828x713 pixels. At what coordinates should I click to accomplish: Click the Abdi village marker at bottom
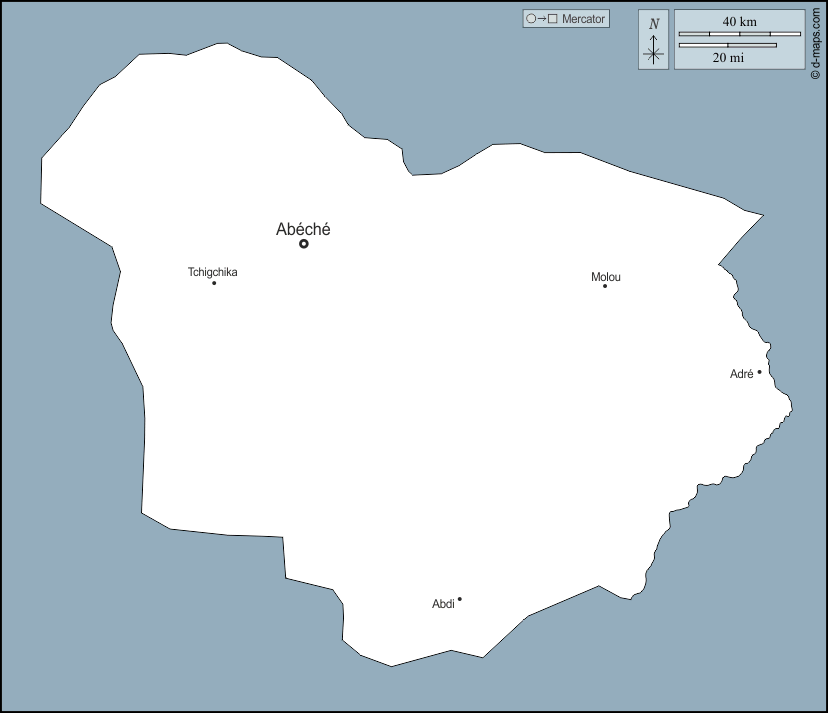pyautogui.click(x=458, y=597)
